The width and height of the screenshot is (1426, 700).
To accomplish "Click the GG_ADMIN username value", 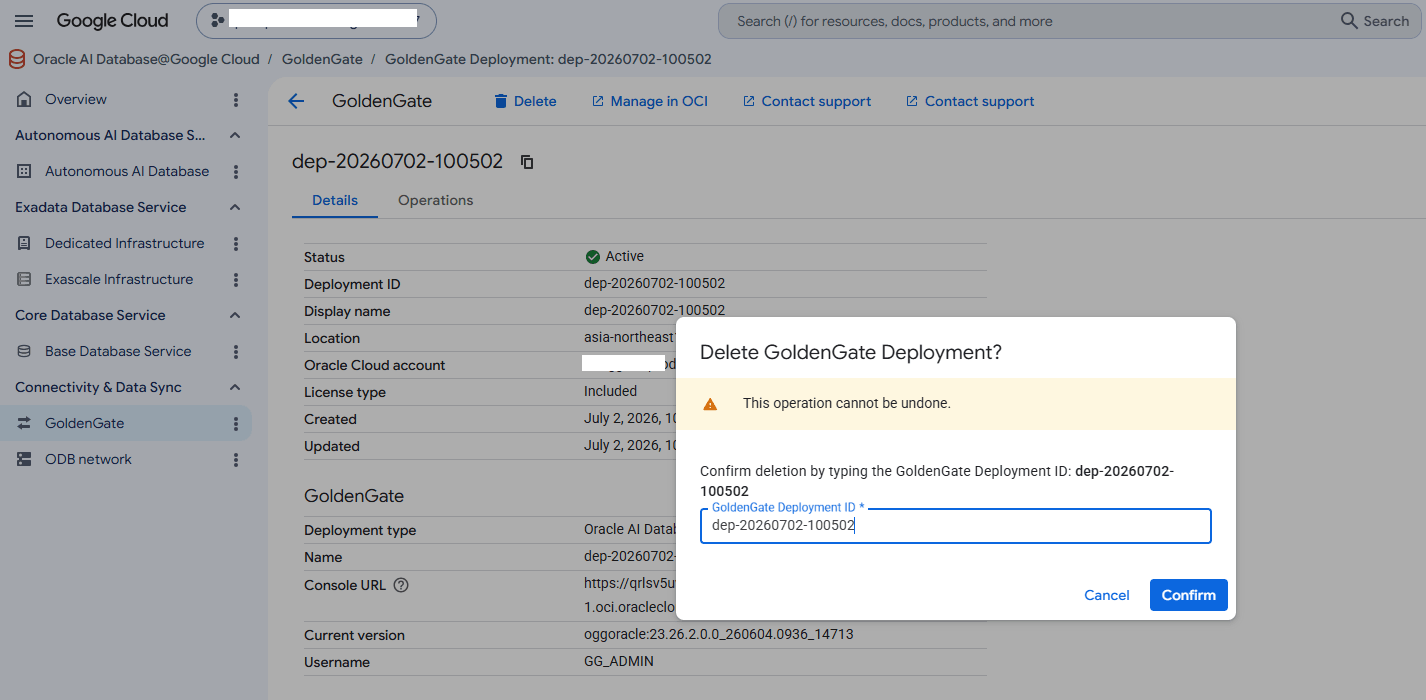I will (x=619, y=662).
